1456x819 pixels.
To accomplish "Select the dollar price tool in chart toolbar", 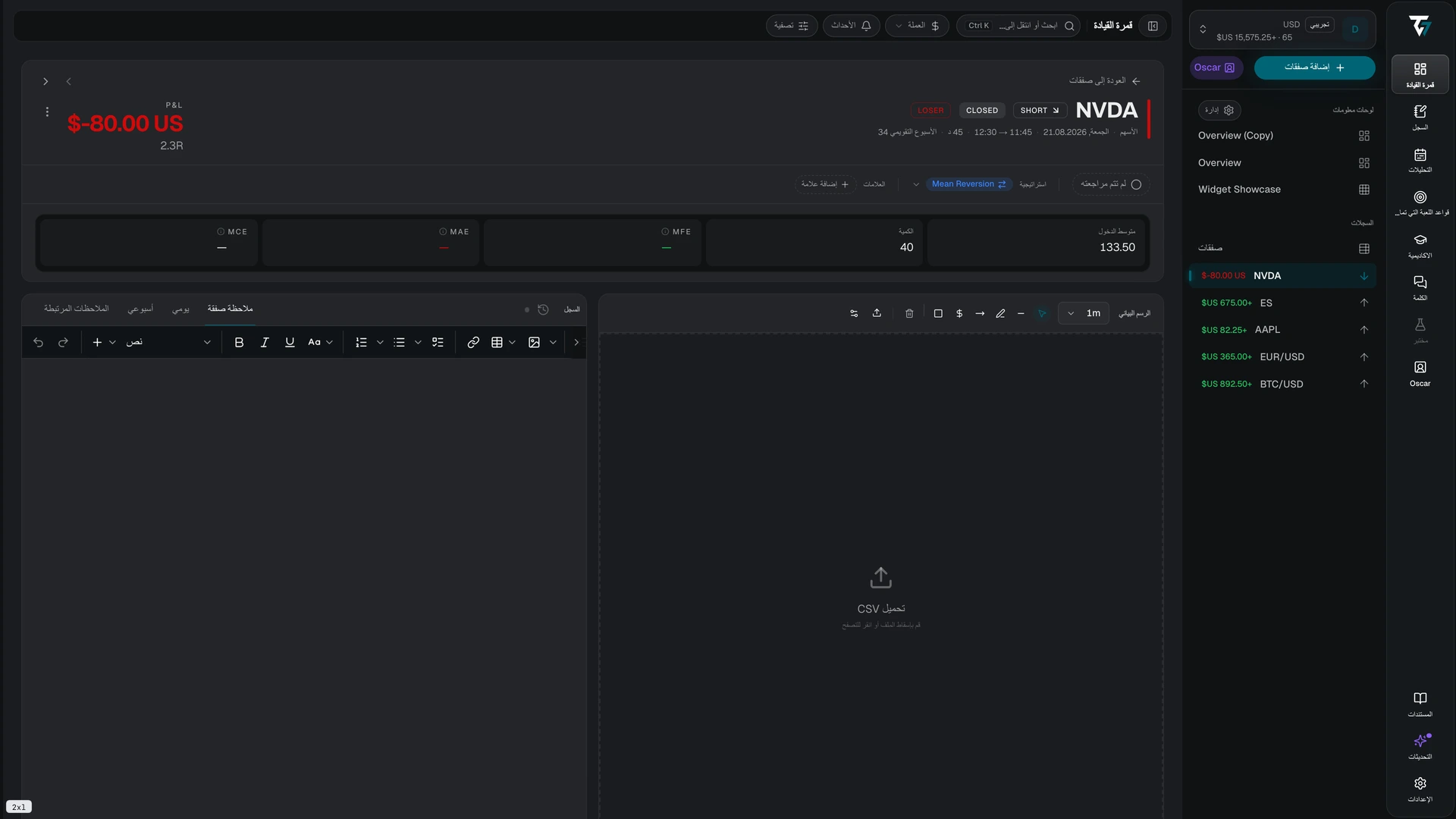I will pos(959,313).
